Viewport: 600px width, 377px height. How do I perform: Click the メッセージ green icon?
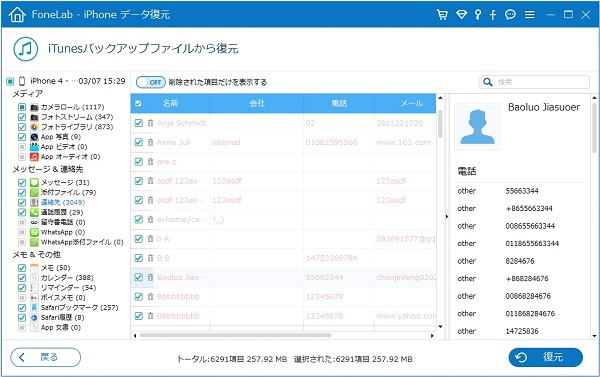(34, 182)
